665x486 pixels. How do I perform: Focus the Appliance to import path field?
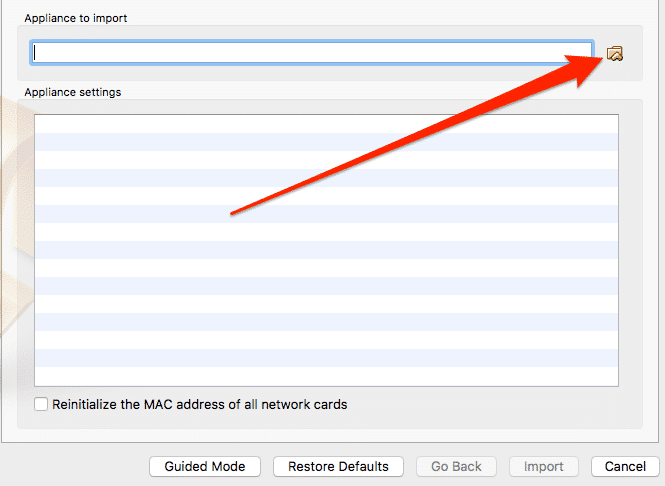(312, 53)
